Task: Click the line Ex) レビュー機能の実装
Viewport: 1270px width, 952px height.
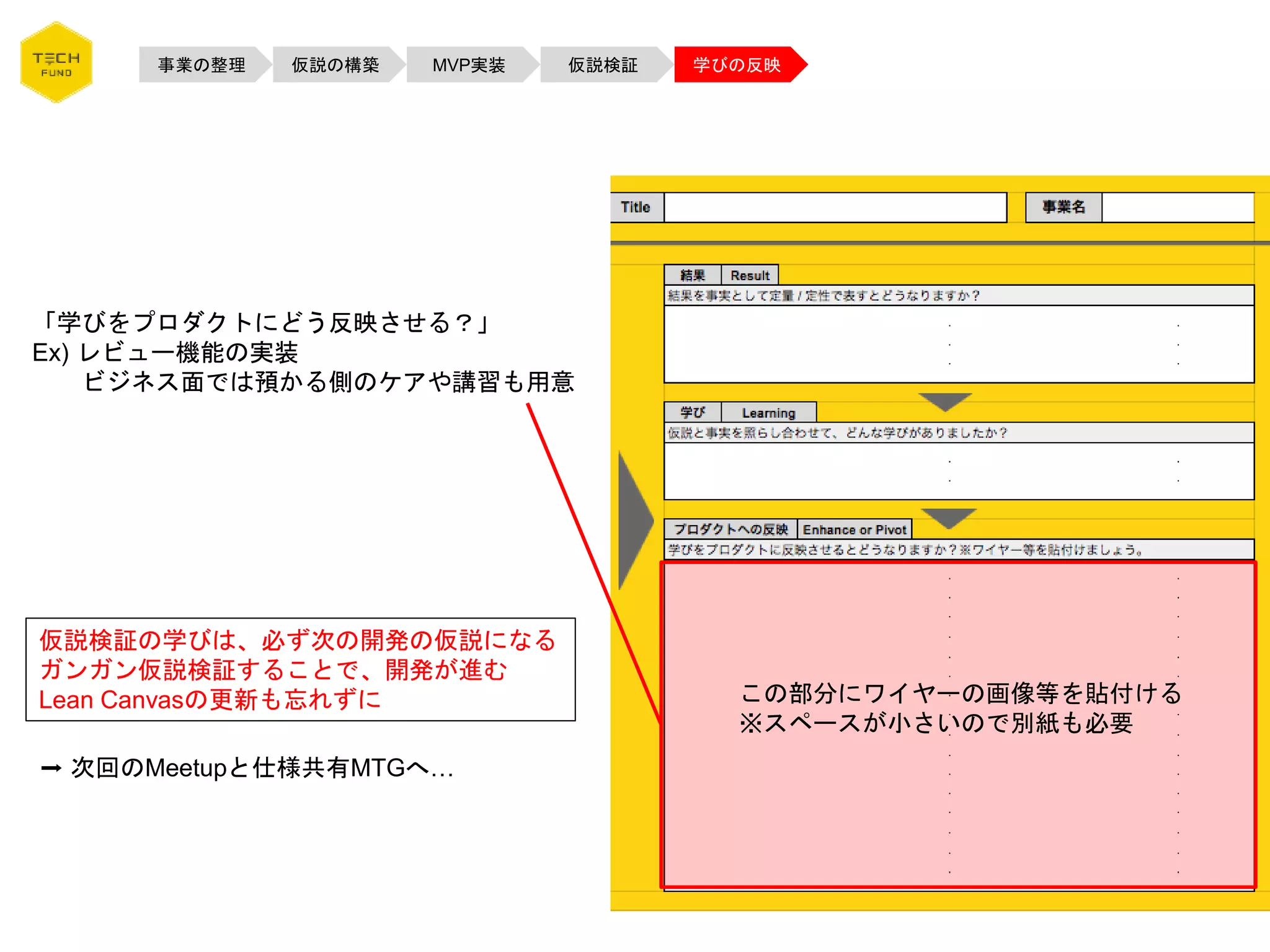Action: (165, 353)
